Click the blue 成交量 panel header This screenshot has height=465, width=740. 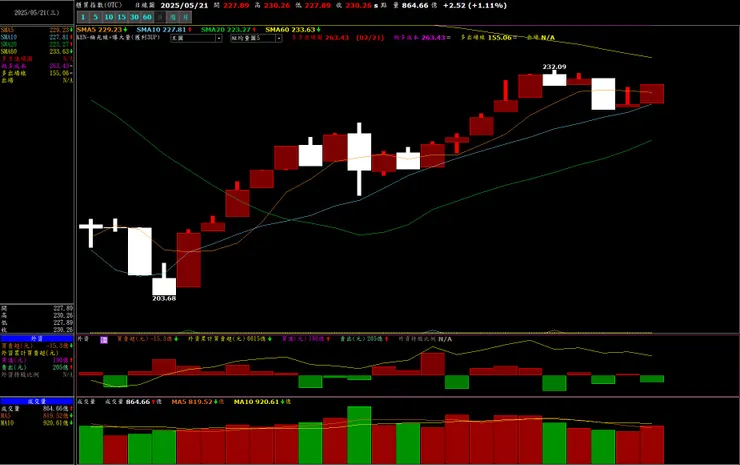[37, 401]
